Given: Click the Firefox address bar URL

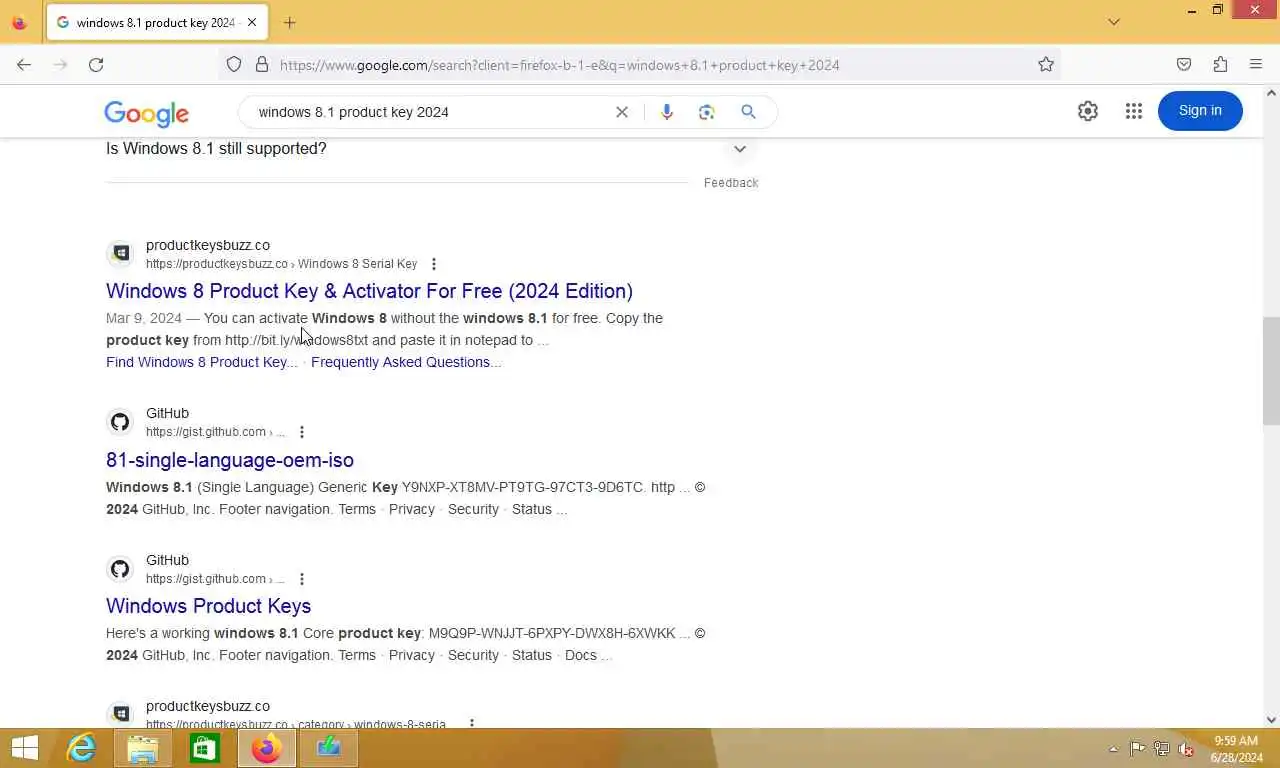Looking at the screenshot, I should click(560, 65).
